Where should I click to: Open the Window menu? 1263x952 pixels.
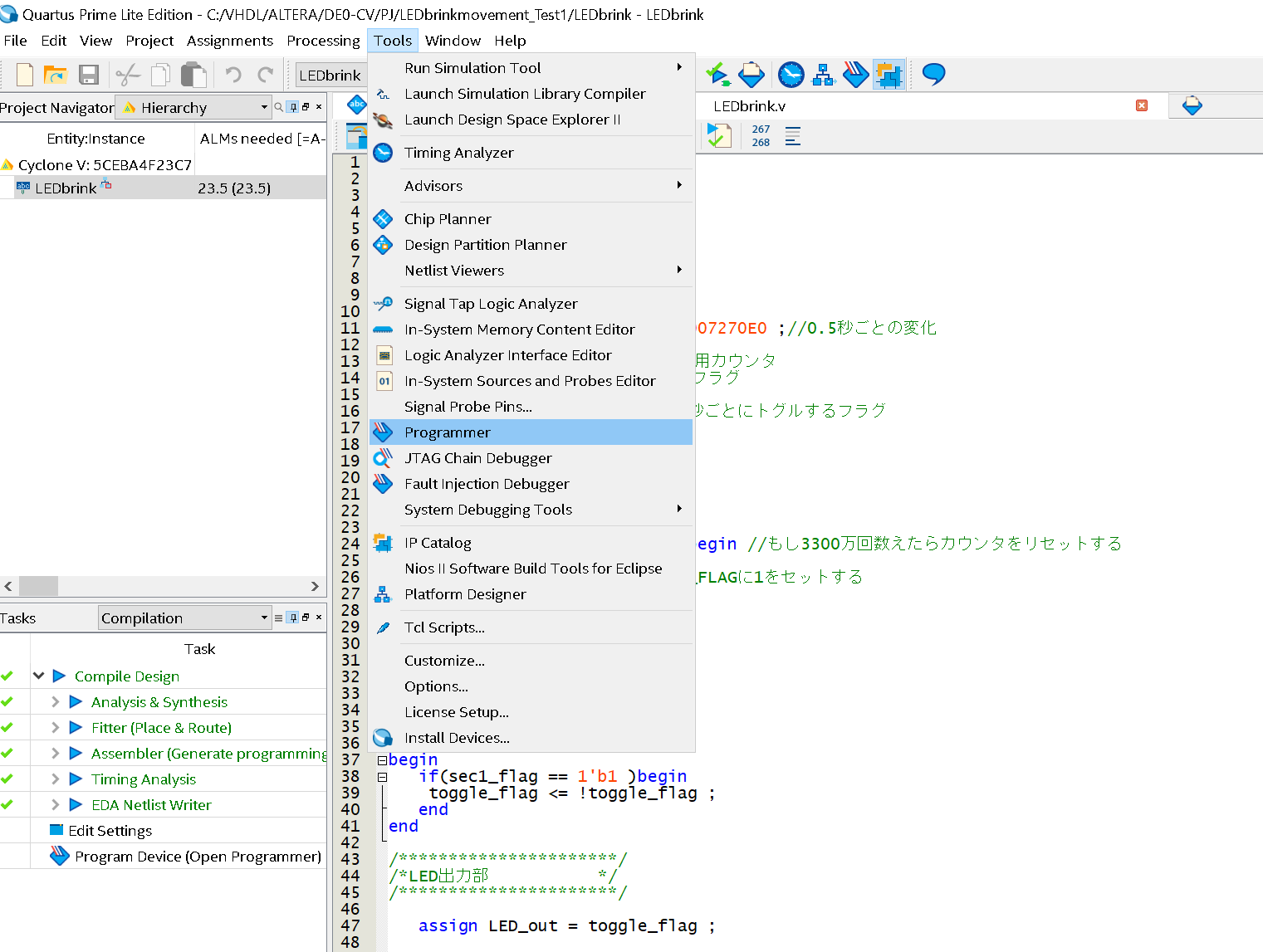coord(453,41)
